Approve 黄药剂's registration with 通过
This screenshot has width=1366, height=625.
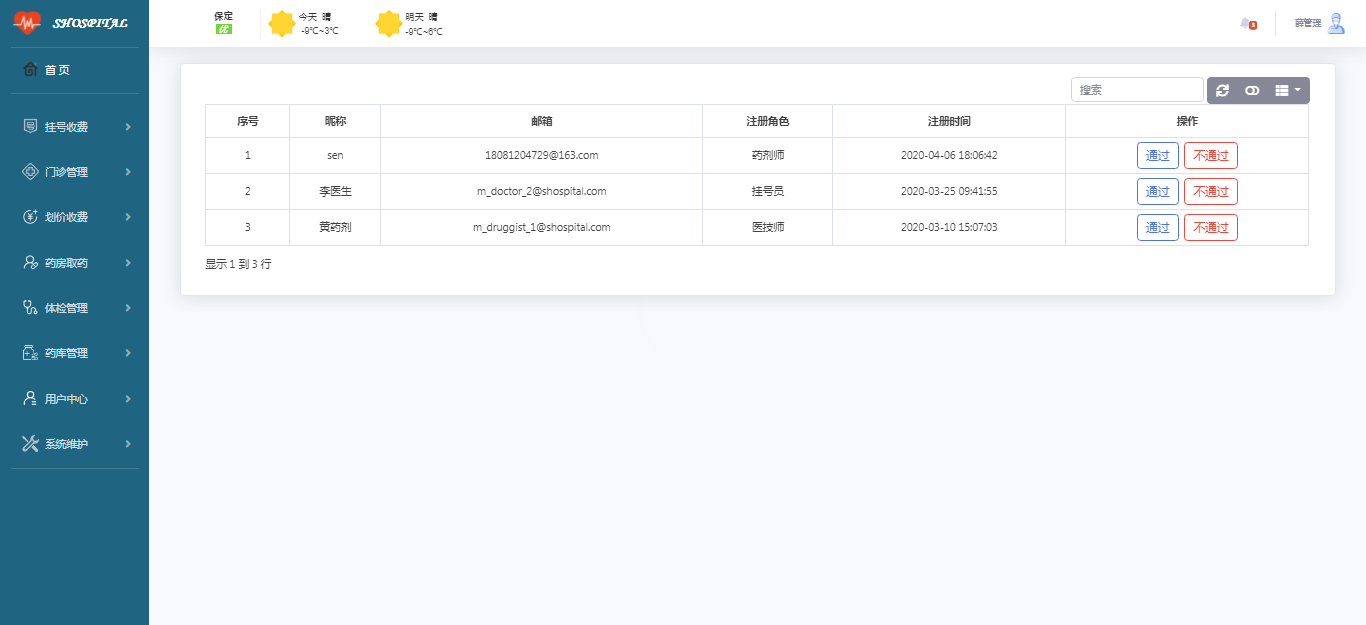coord(1157,228)
